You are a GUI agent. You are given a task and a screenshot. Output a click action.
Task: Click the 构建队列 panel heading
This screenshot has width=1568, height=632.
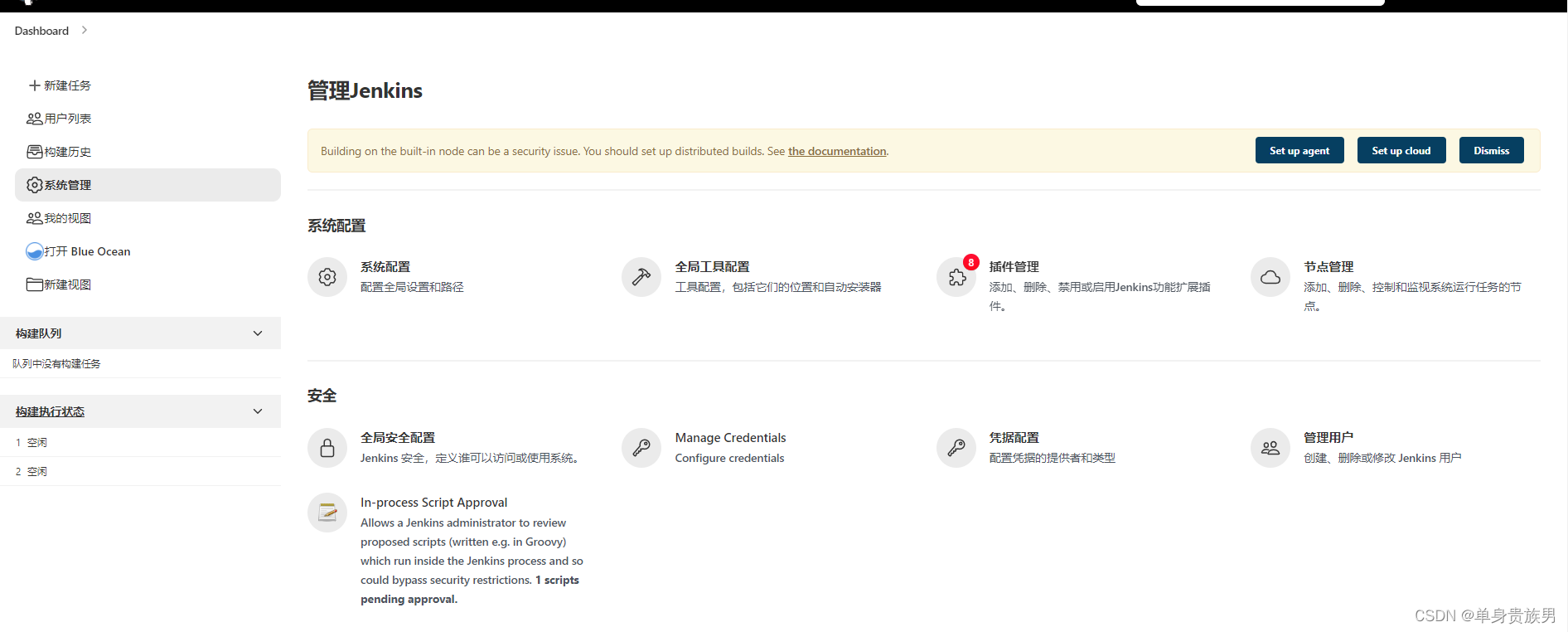(x=38, y=333)
